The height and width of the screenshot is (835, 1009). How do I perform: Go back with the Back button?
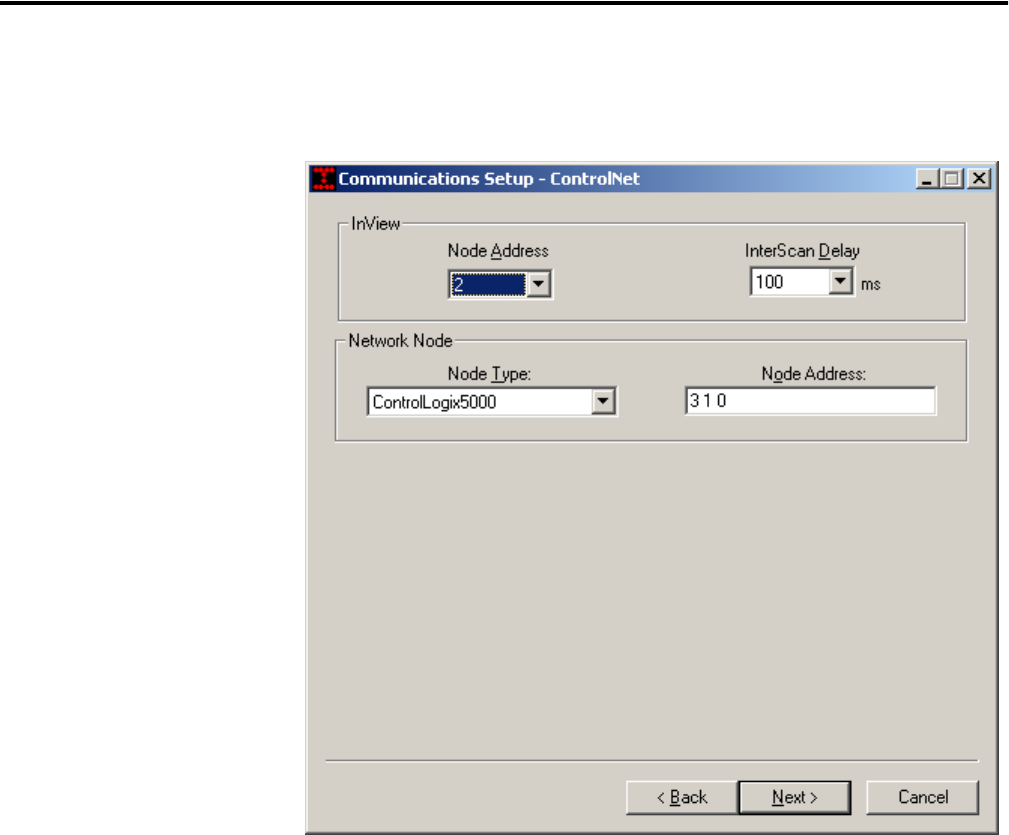click(x=682, y=798)
